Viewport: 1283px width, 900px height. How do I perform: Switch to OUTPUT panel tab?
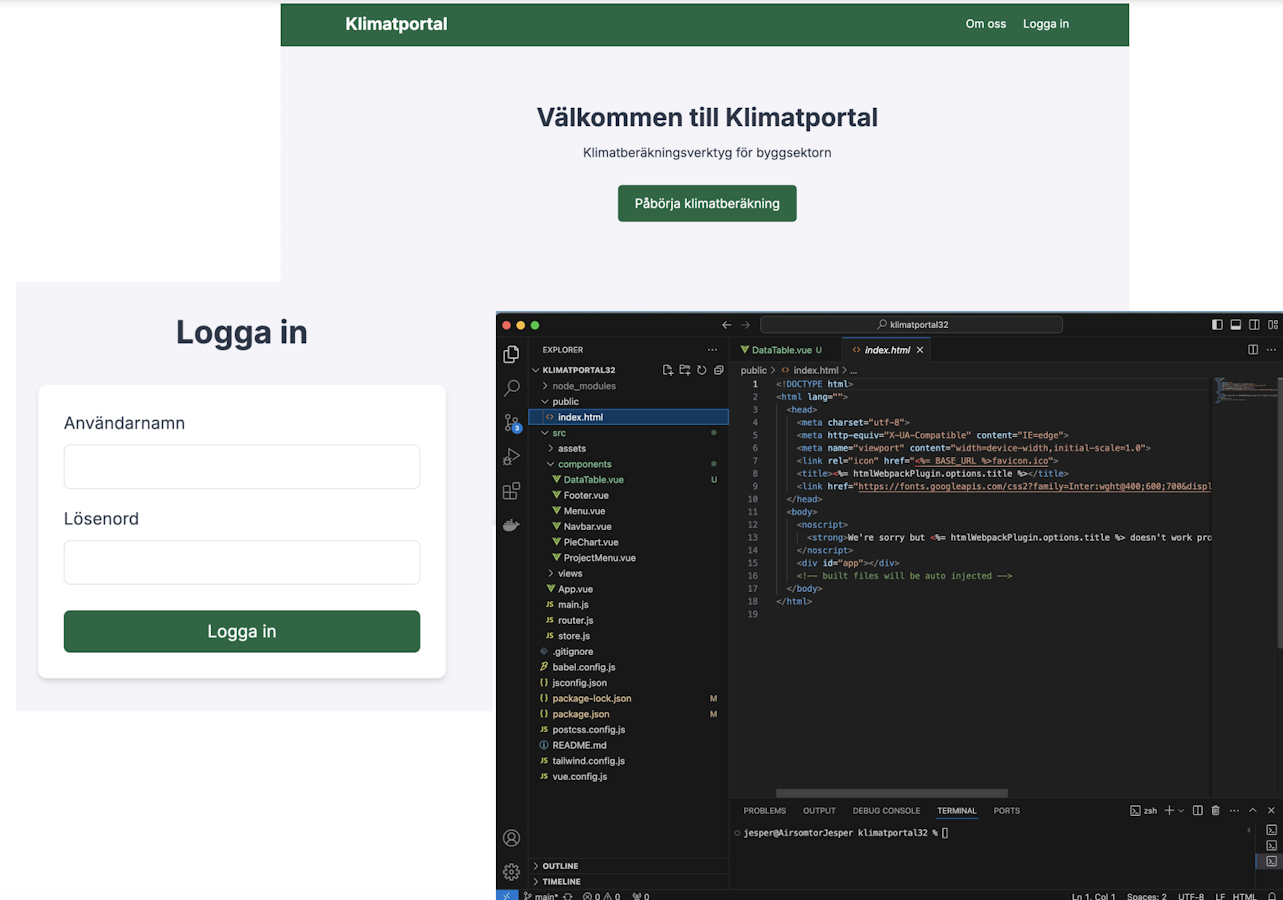tap(819, 811)
